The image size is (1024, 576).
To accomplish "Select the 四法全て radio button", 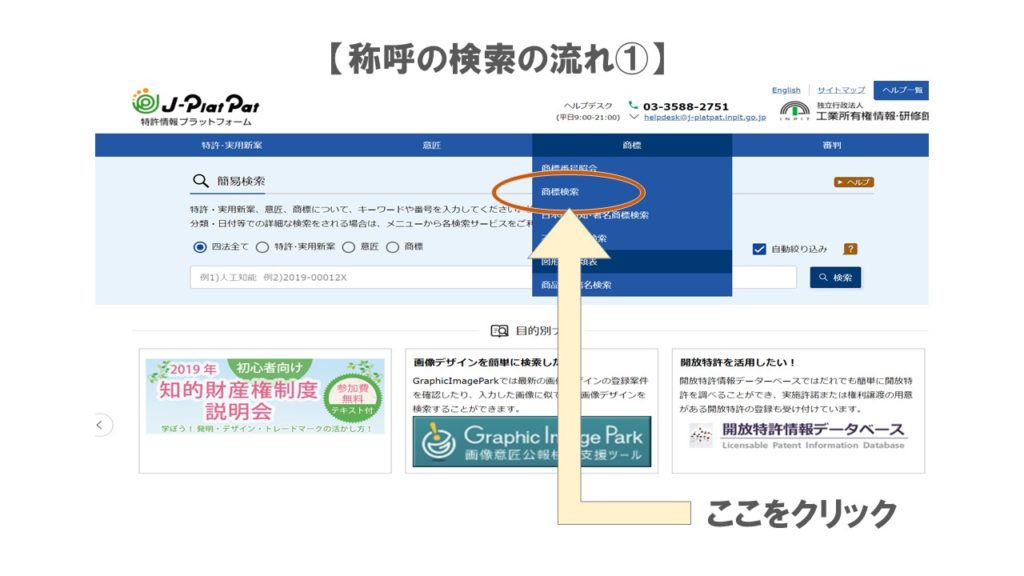I will click(x=200, y=247).
